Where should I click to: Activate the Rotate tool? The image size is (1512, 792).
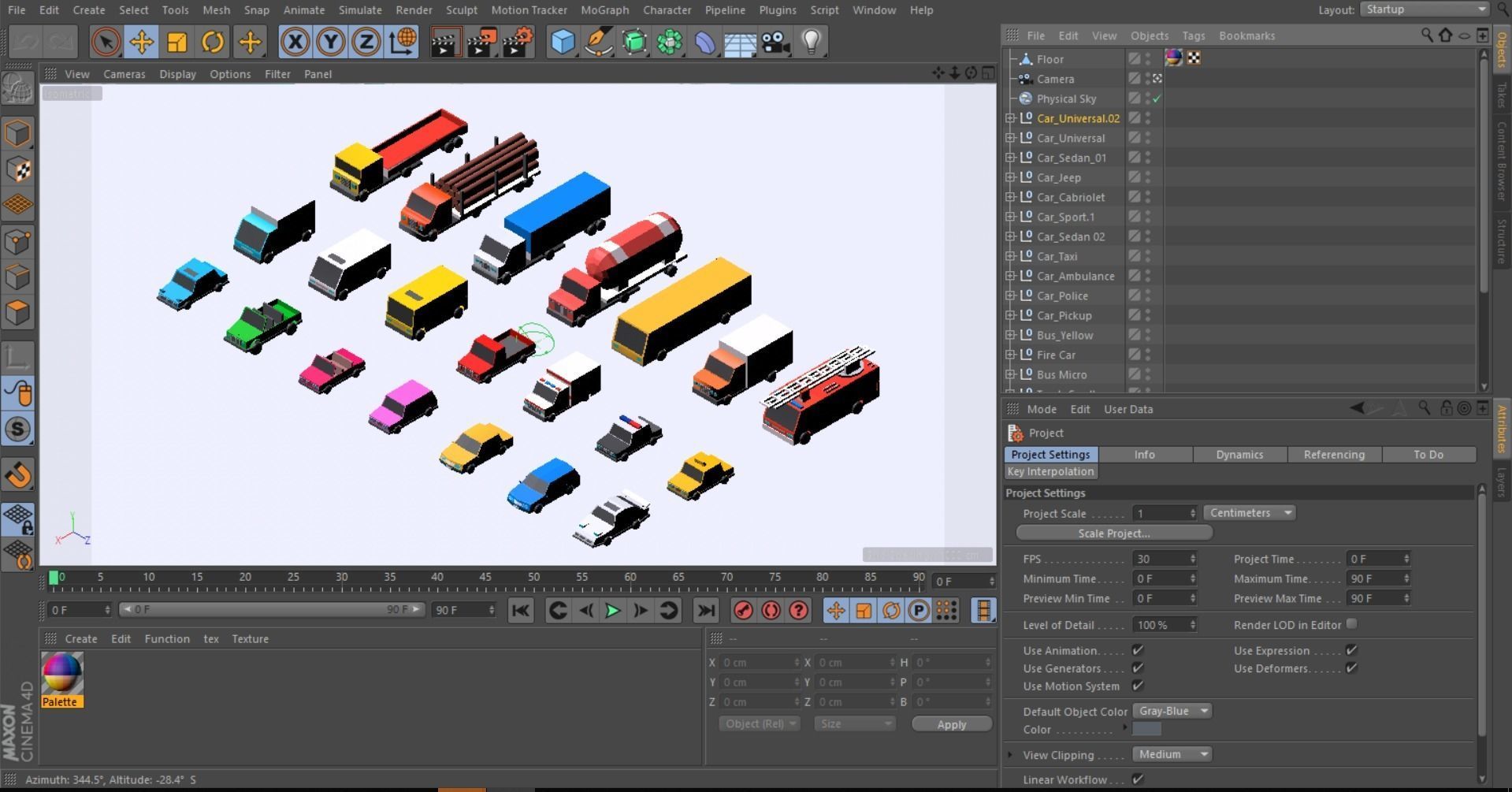pyautogui.click(x=213, y=42)
